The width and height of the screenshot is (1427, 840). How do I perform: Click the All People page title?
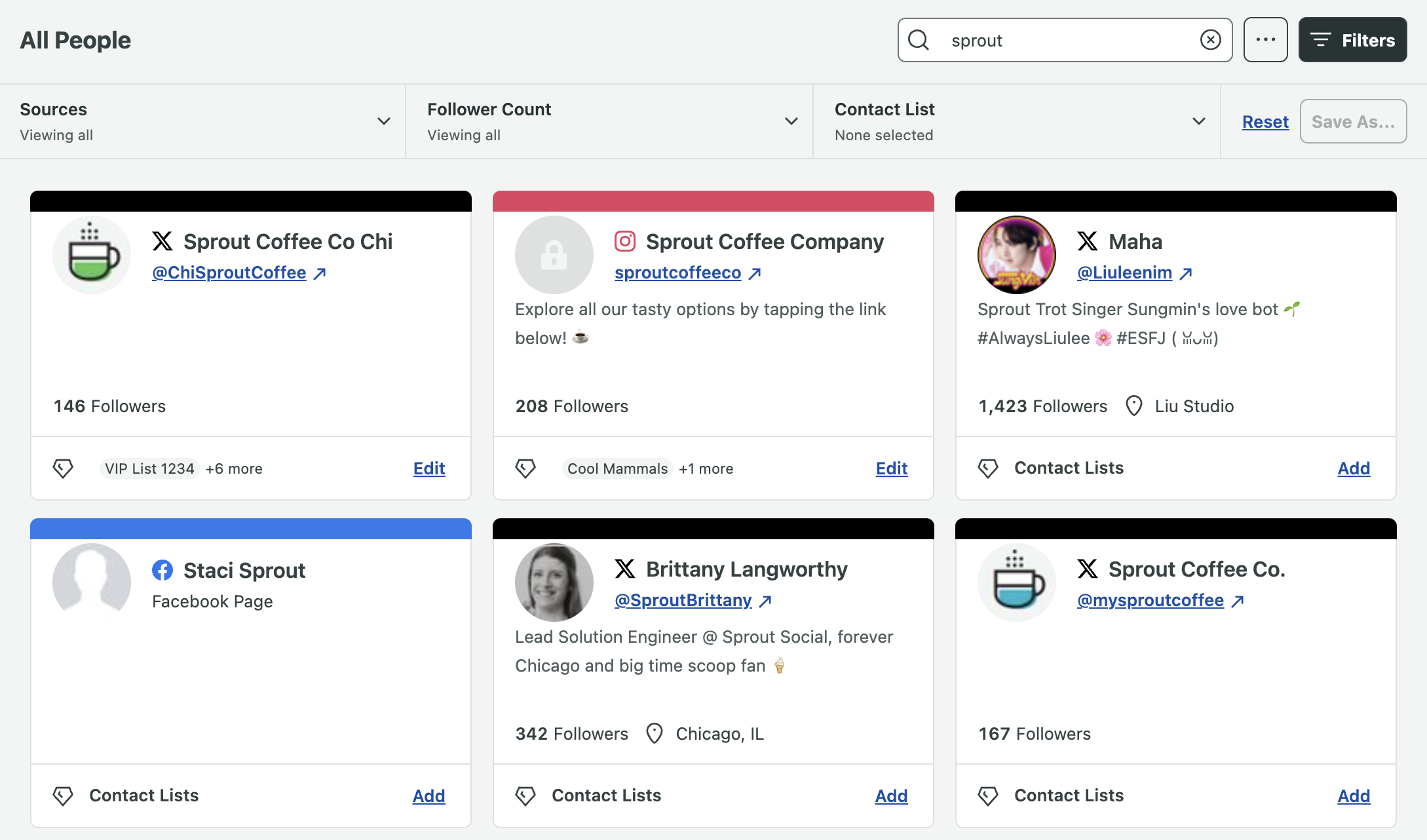(x=75, y=41)
